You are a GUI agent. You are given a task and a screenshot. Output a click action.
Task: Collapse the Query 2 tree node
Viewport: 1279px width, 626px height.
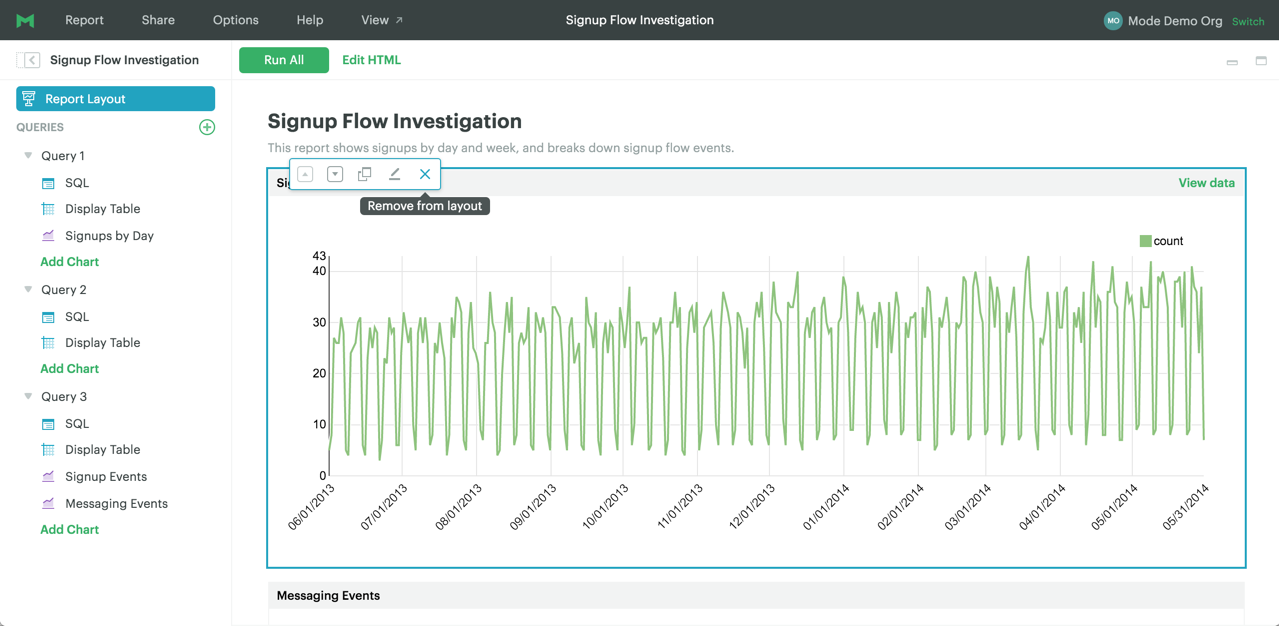[28, 290]
